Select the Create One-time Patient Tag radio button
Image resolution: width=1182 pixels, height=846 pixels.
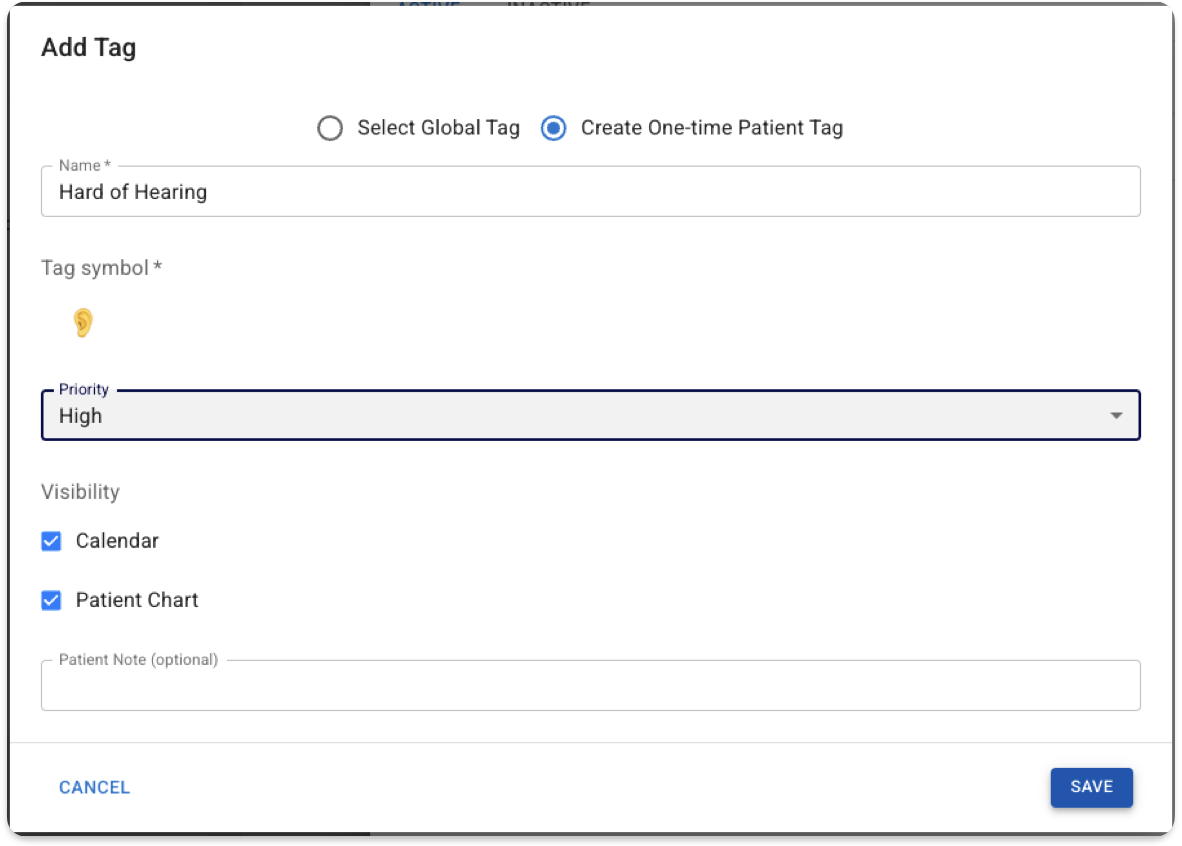(x=553, y=128)
